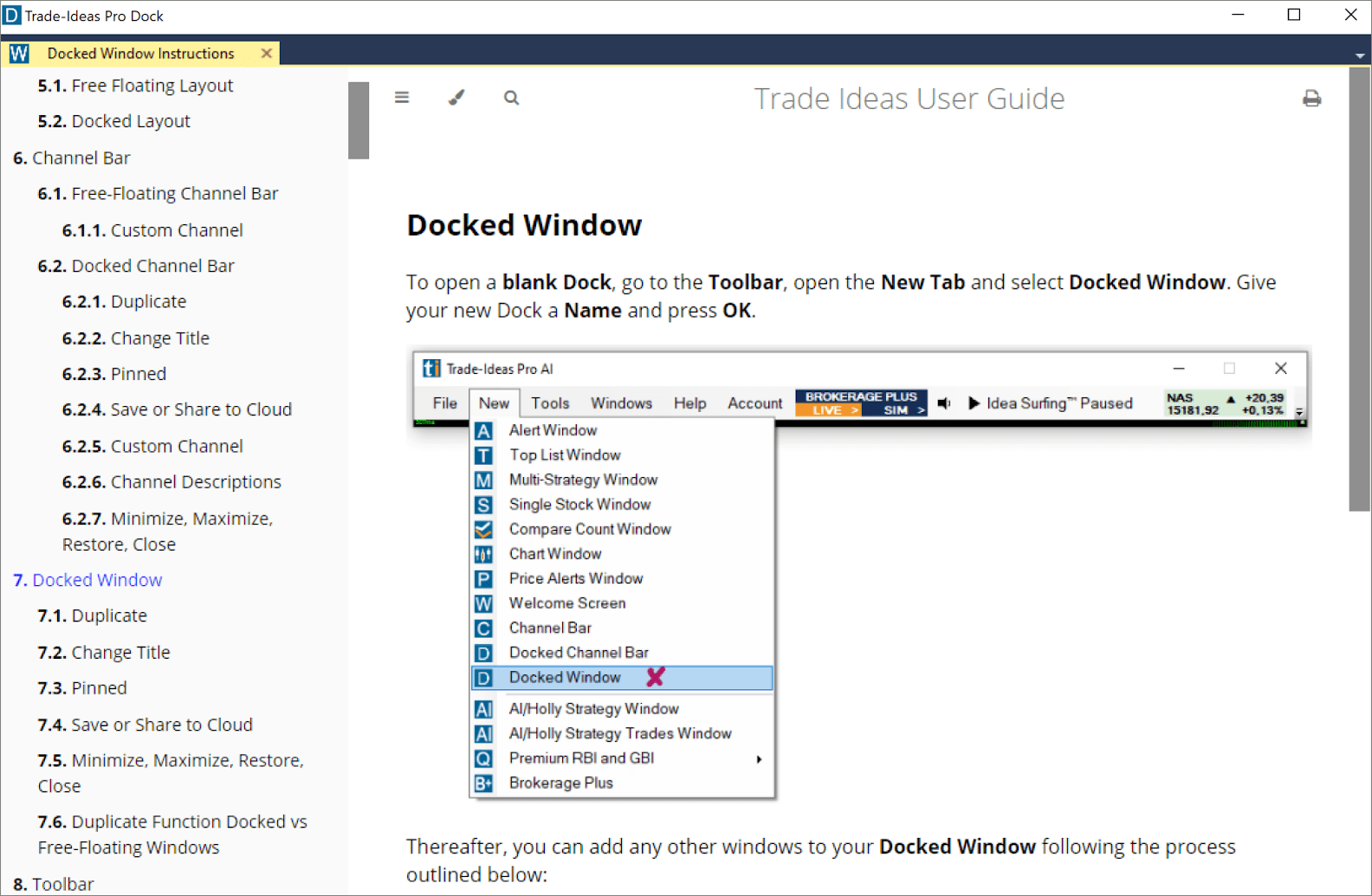This screenshot has width=1372, height=896.
Task: Click the Trade-Ideas Pro AI logo icon
Action: (x=430, y=369)
